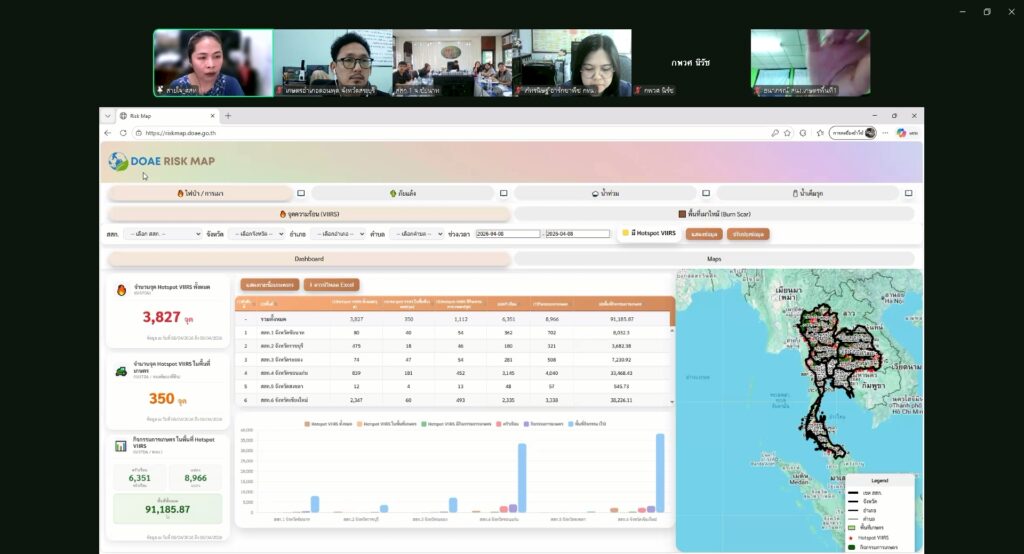
Task: Click the DOAE Risk Map globe logo
Action: click(119, 162)
